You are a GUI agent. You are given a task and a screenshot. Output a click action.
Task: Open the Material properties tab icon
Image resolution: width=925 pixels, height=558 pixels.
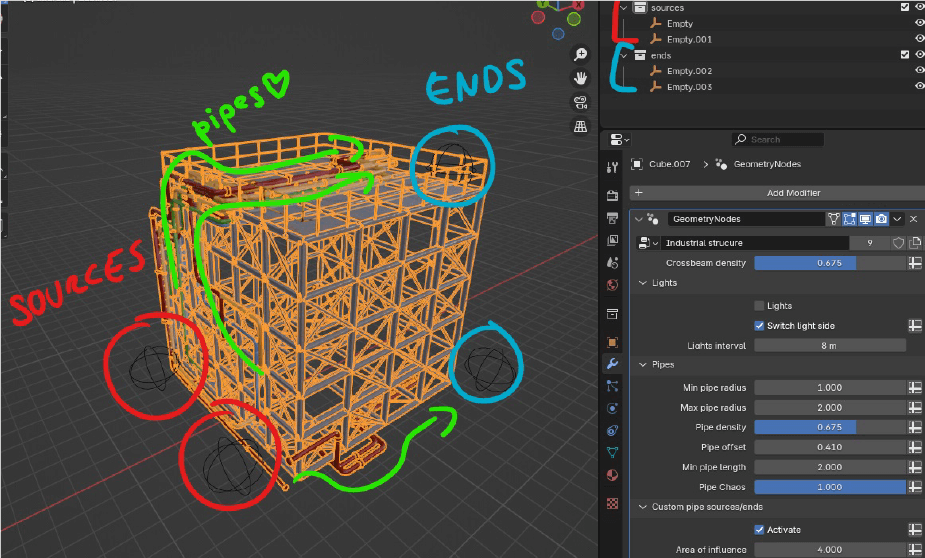[612, 475]
